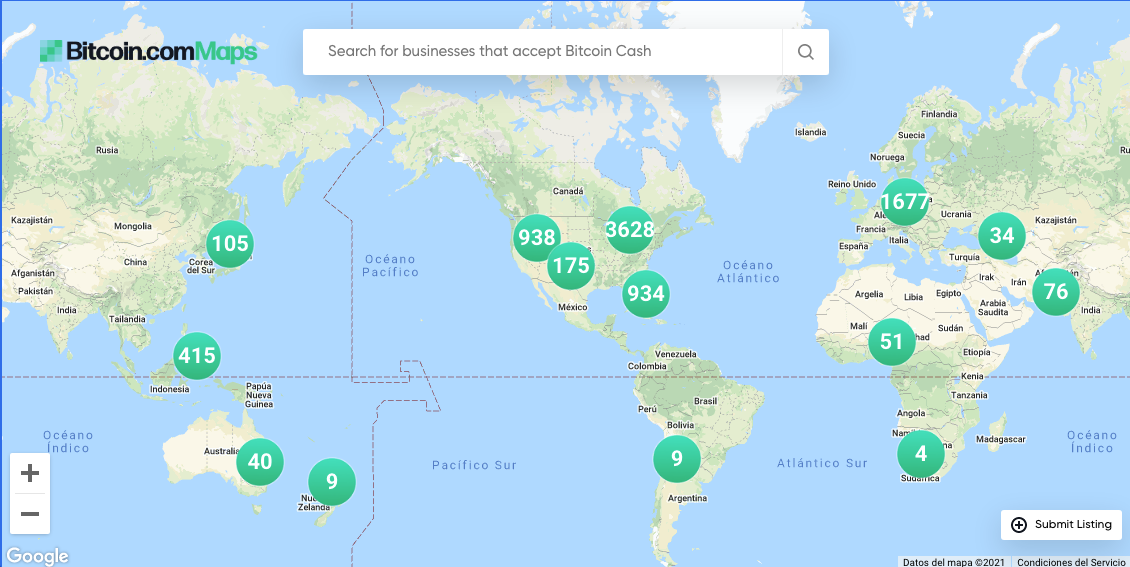Select the 4 cluster in South Africa
The image size is (1130, 567).
coord(920,455)
